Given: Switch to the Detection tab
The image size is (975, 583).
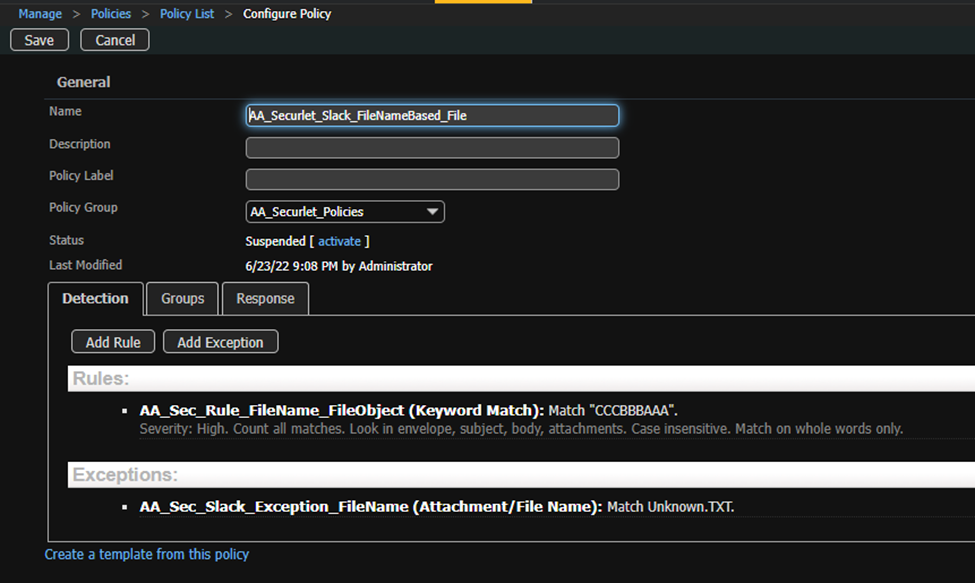Looking at the screenshot, I should pyautogui.click(x=95, y=298).
